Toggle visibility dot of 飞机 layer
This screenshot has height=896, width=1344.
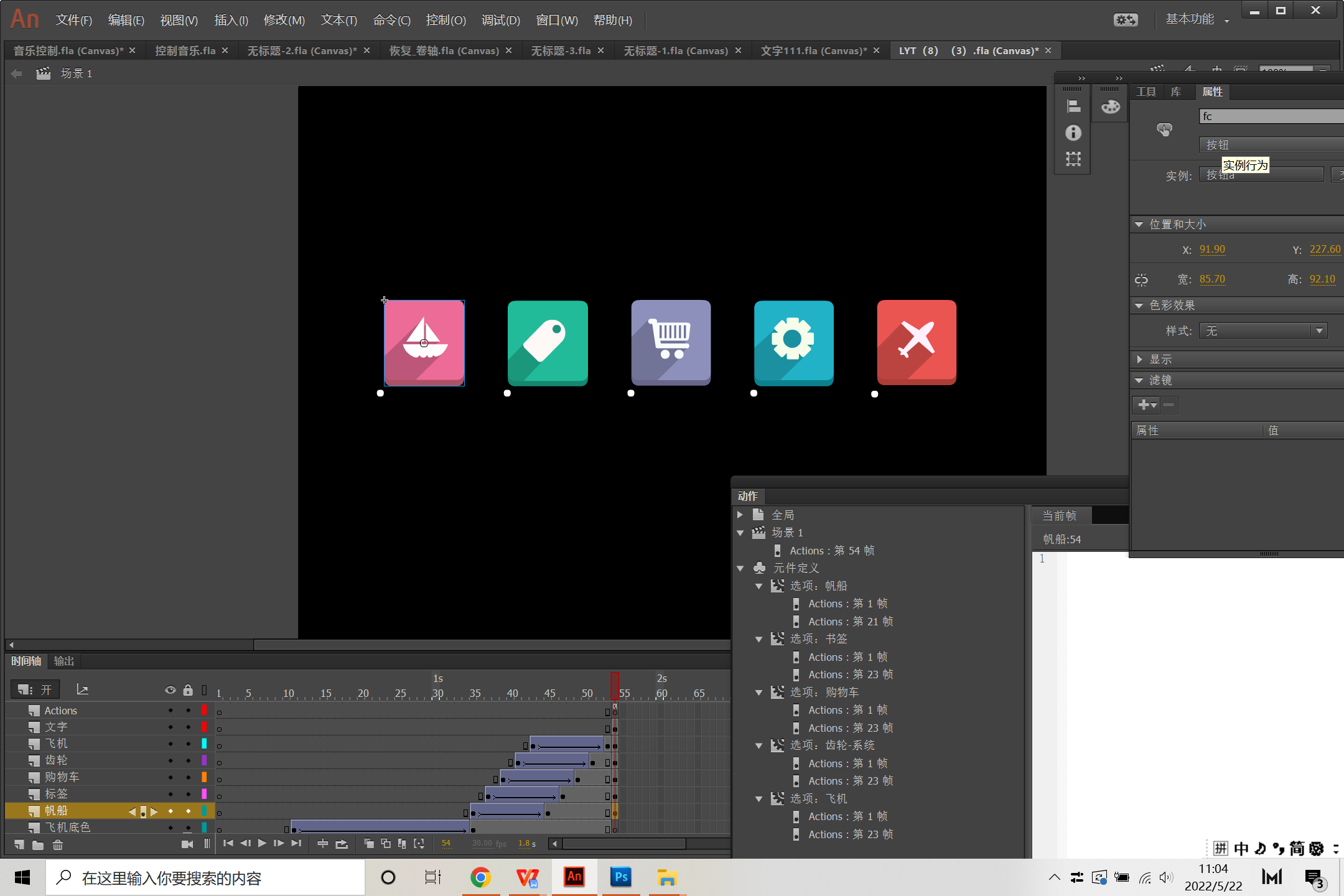coord(170,744)
